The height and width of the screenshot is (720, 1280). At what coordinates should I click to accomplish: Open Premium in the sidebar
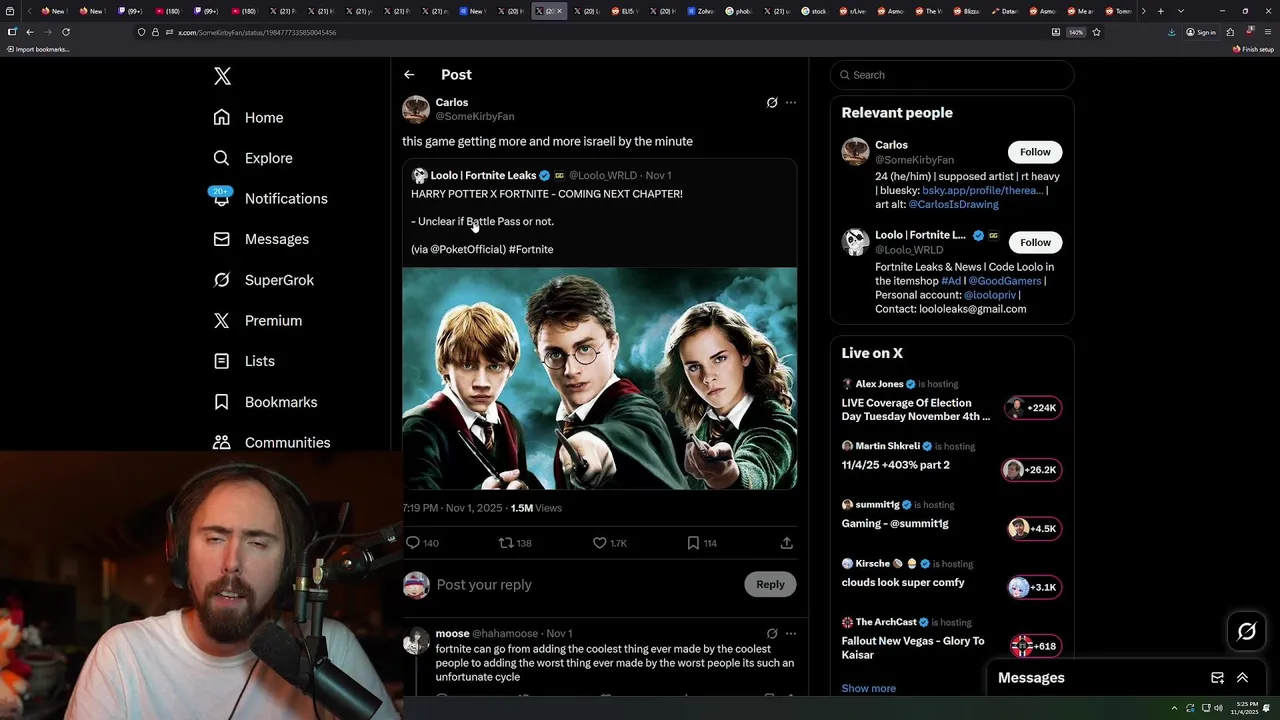258,320
